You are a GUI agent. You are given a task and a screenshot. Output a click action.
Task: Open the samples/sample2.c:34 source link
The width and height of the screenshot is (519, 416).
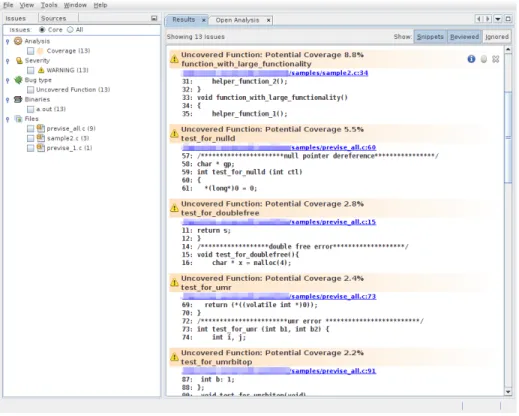329,73
